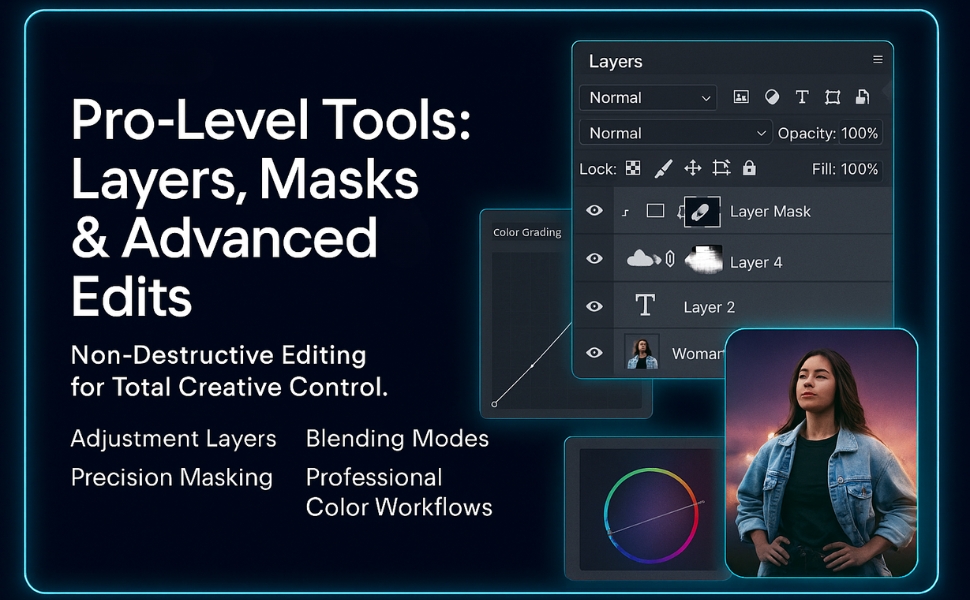Image resolution: width=970 pixels, height=600 pixels.
Task: Click the pixel layer filter image icon
Action: [741, 97]
